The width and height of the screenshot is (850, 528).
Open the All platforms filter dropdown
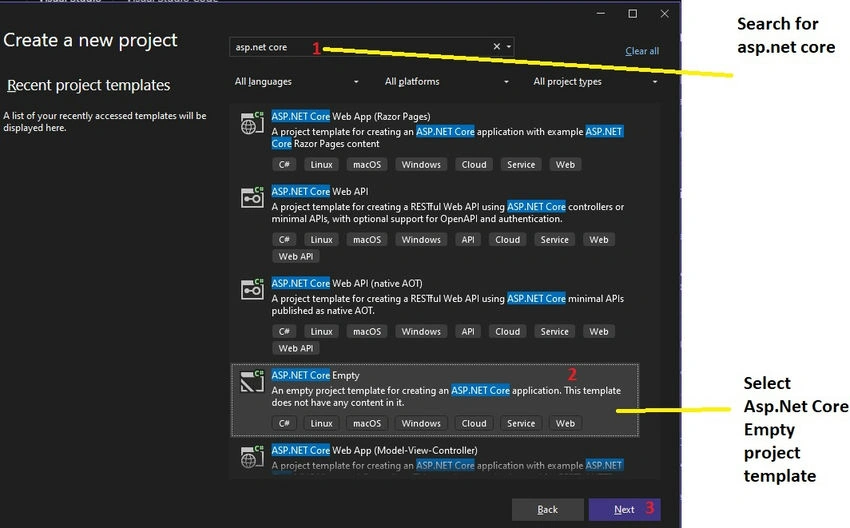coord(447,82)
